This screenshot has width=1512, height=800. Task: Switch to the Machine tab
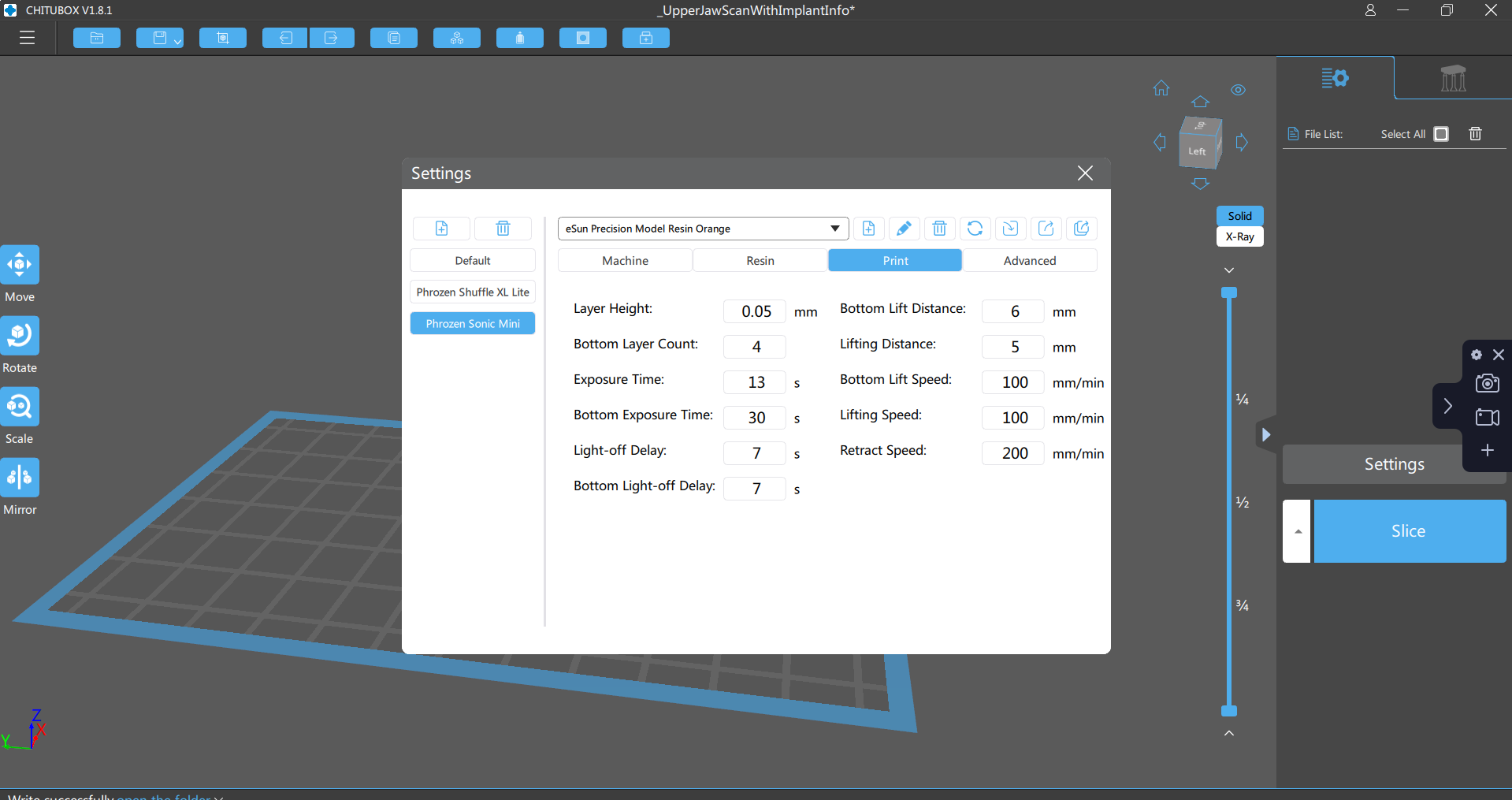pyautogui.click(x=626, y=261)
